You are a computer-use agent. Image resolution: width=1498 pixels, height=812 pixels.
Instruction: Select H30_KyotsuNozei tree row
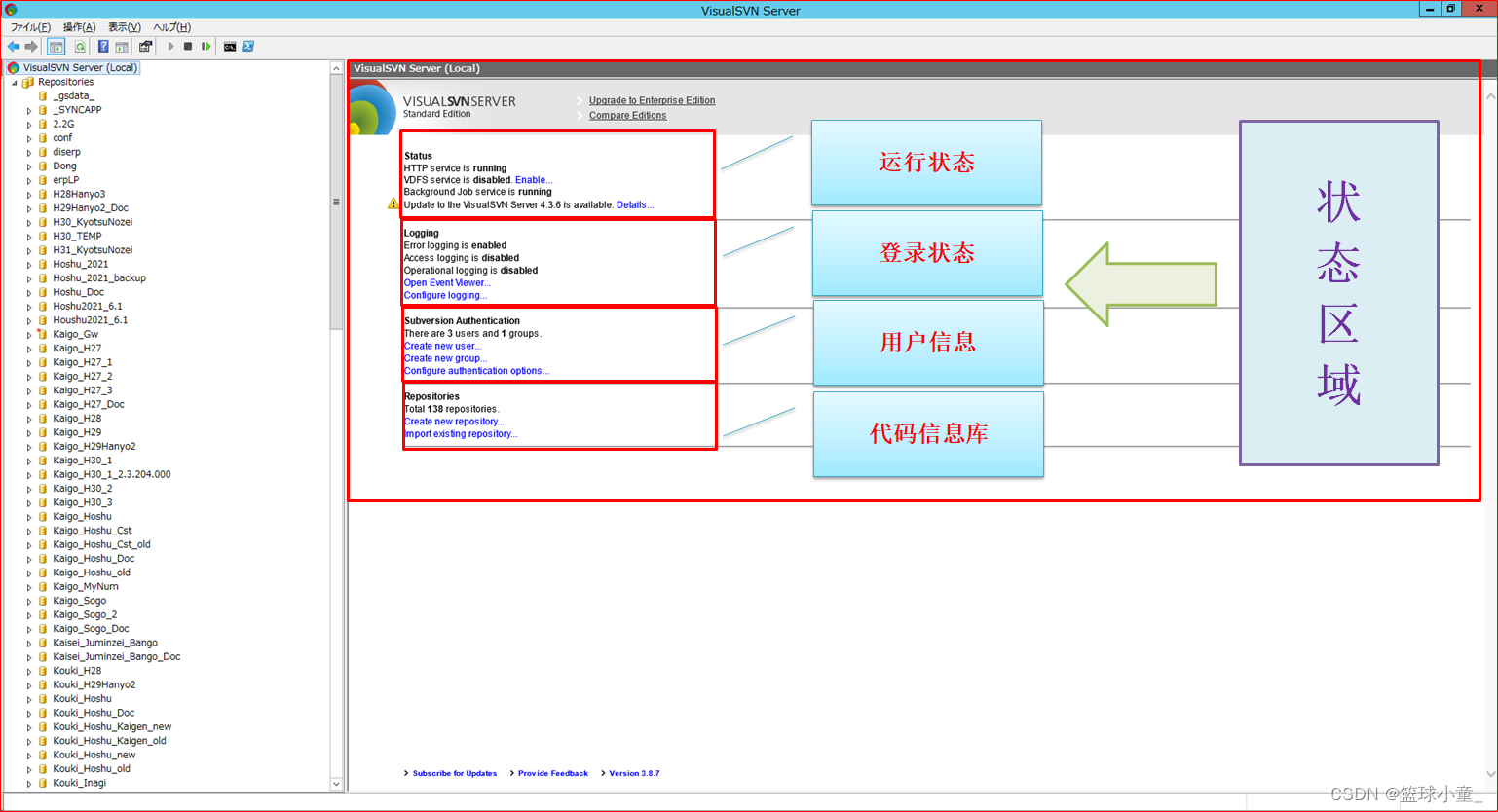[93, 222]
